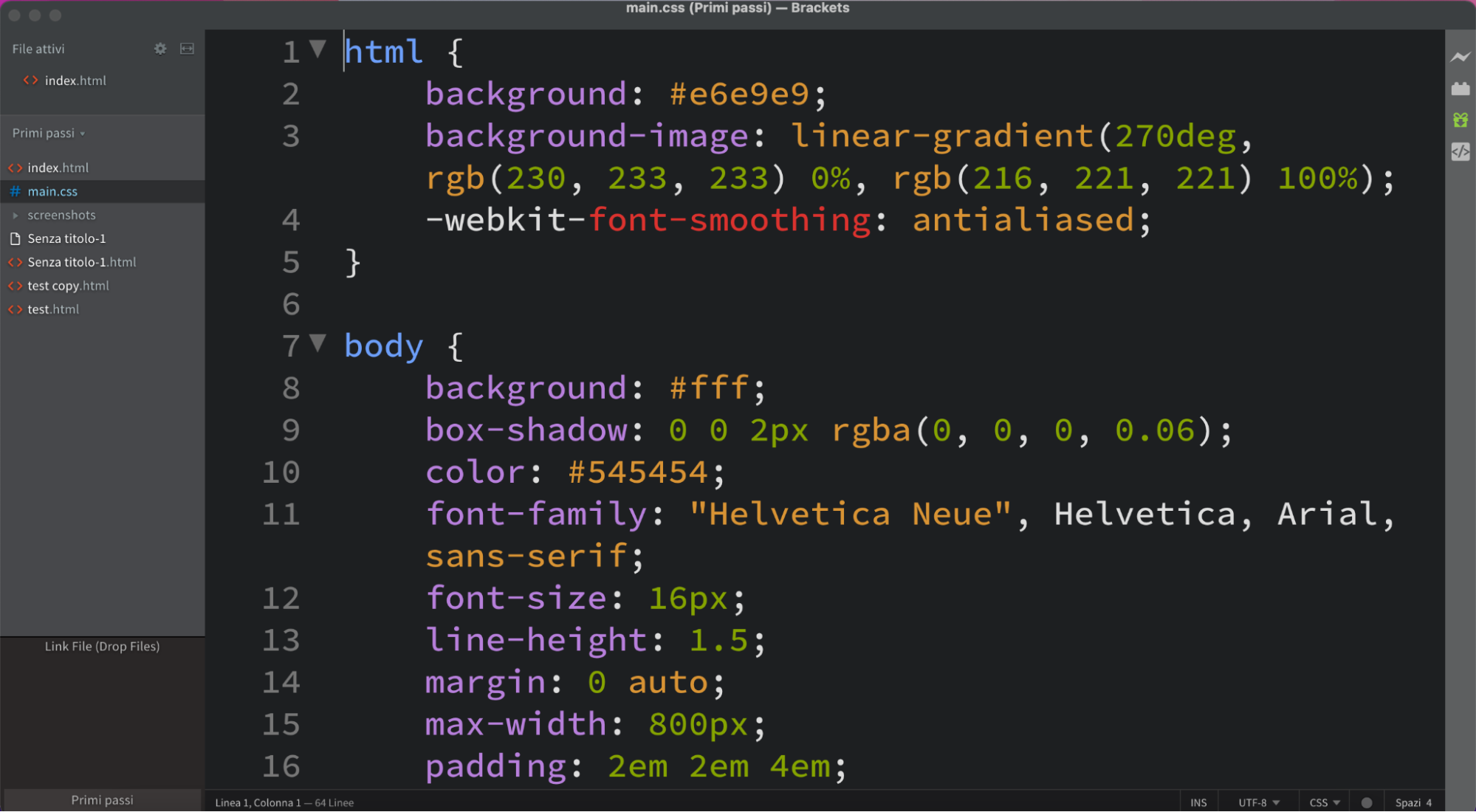The image size is (1476, 812).
Task: Open test copy.html in file tree
Action: click(x=68, y=286)
